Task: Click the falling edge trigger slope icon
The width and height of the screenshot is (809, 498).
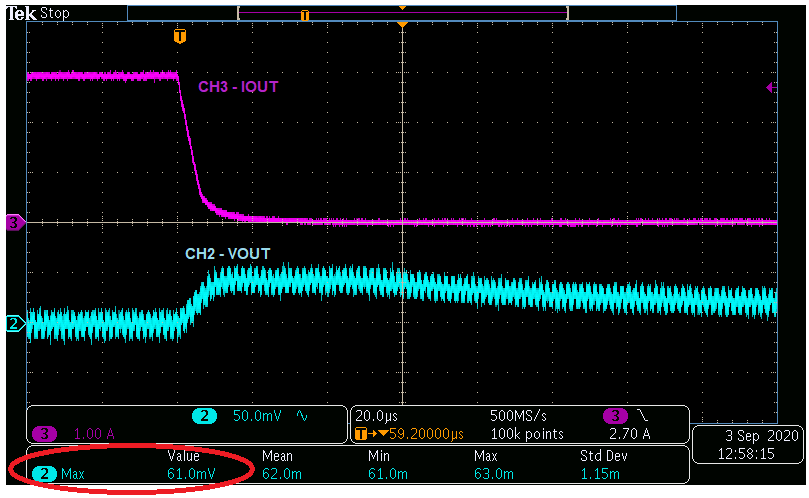Action: 640,416
